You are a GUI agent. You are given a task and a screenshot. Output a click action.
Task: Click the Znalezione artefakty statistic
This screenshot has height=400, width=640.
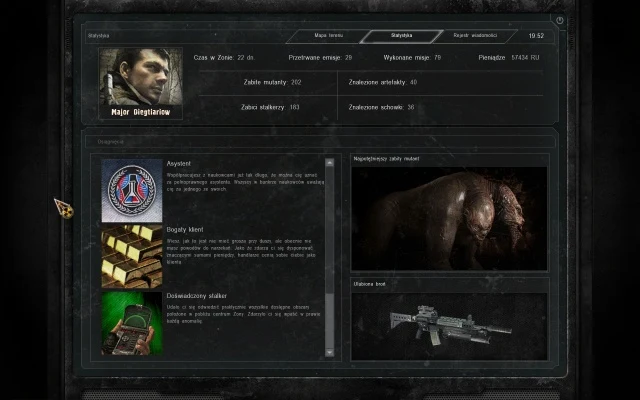tap(383, 82)
